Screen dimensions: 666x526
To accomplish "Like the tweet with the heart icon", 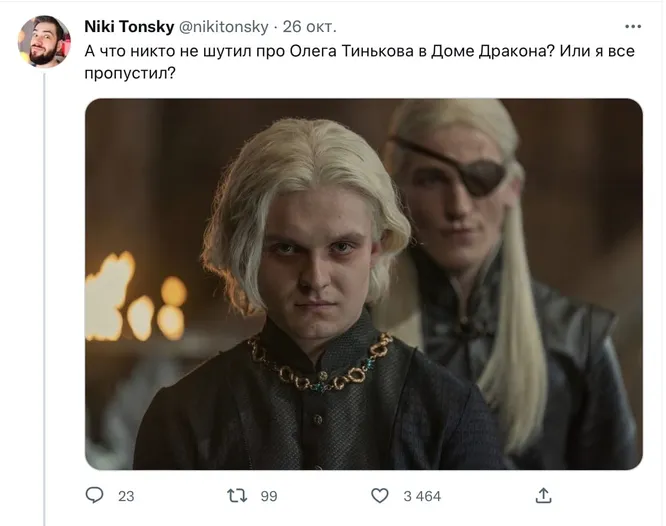I will coord(380,495).
